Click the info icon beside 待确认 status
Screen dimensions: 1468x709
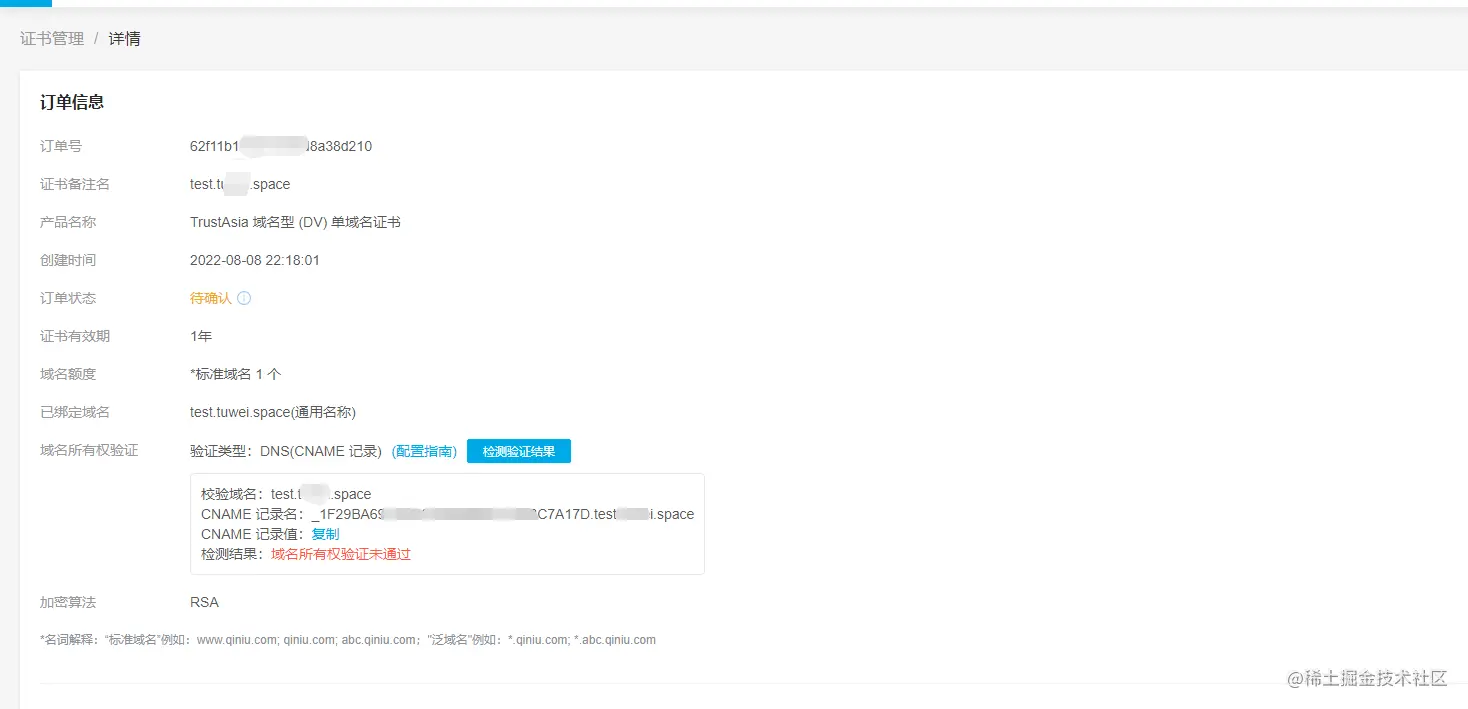coord(244,298)
